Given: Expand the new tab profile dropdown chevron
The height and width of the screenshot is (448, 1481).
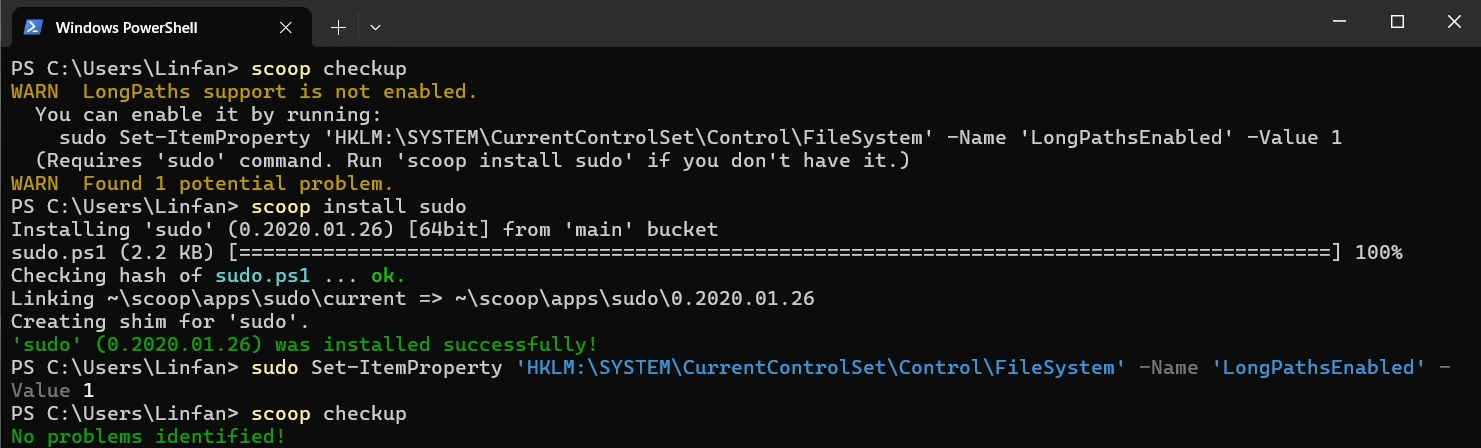Looking at the screenshot, I should tap(375, 26).
